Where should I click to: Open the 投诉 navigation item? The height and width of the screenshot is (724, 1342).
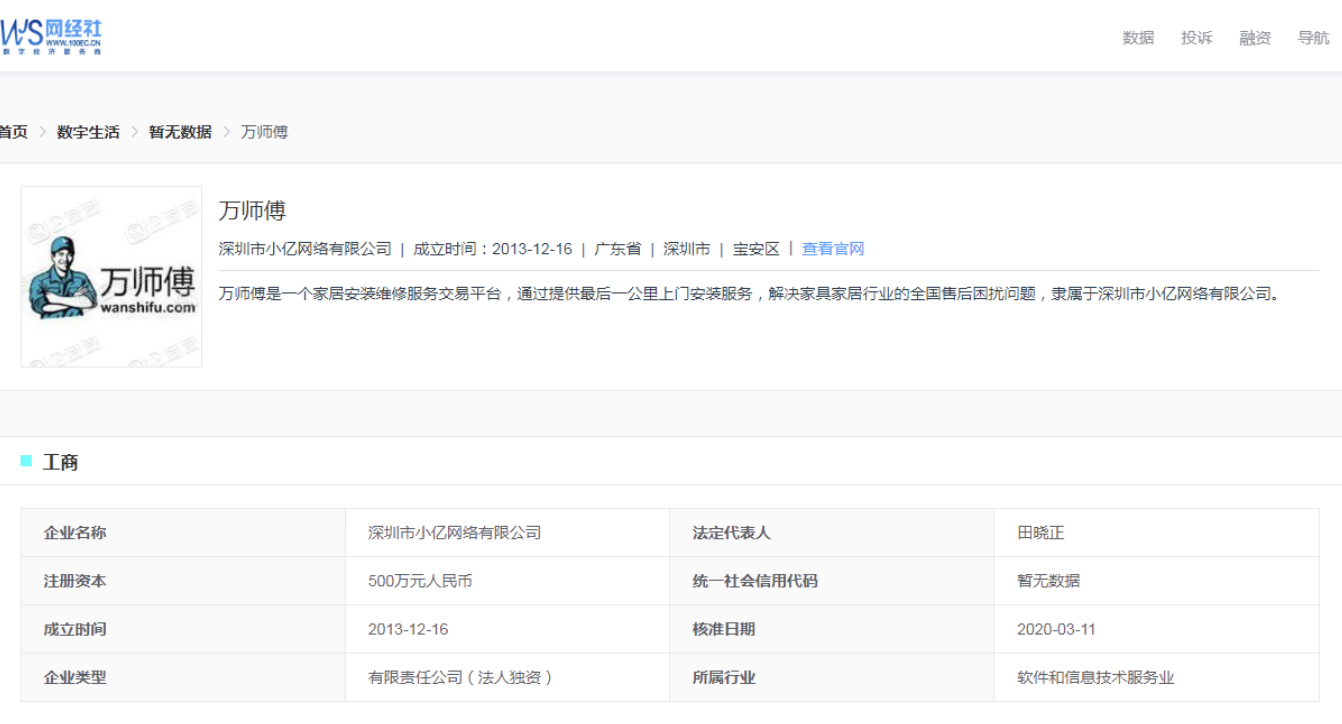click(x=1196, y=38)
